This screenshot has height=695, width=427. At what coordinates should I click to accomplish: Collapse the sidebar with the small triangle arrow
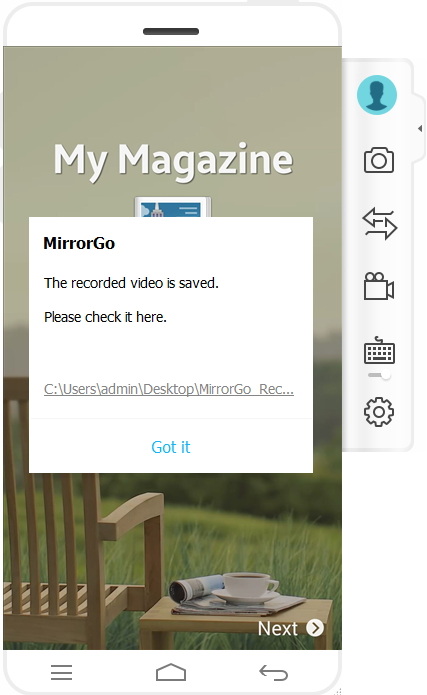420,129
